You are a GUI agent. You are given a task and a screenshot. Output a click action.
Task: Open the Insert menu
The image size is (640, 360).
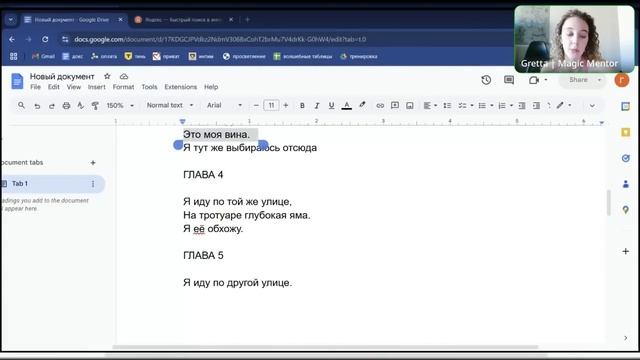point(96,87)
